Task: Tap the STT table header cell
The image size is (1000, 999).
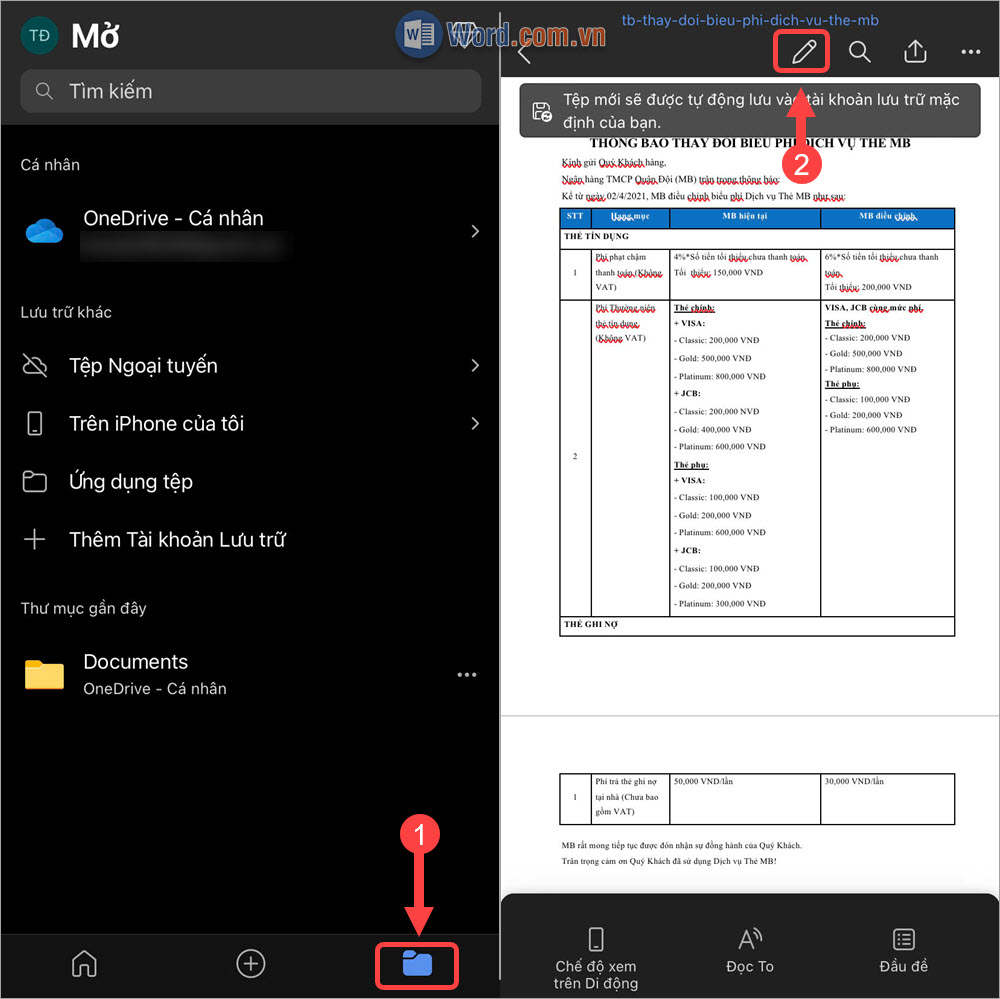Action: tap(575, 218)
